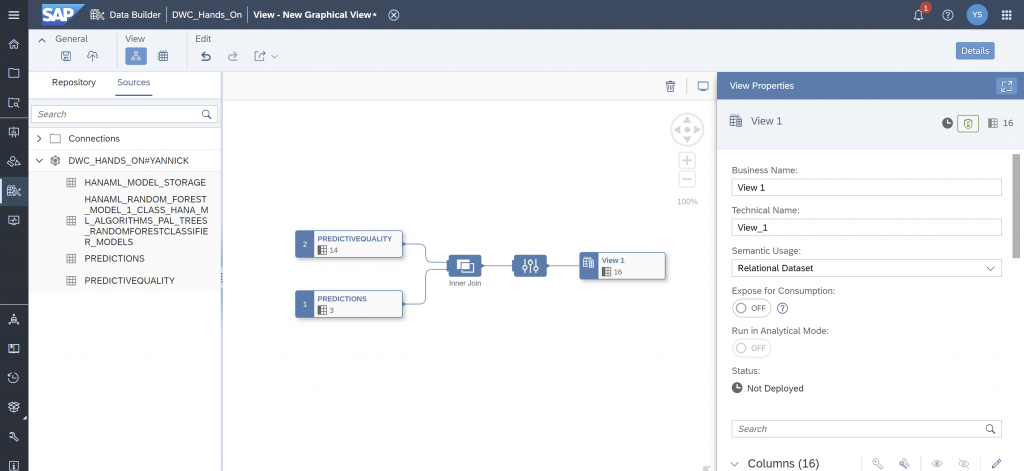Screen dimensions: 1024x471
Task: Edit columns with the pencil icon
Action: tap(996, 463)
